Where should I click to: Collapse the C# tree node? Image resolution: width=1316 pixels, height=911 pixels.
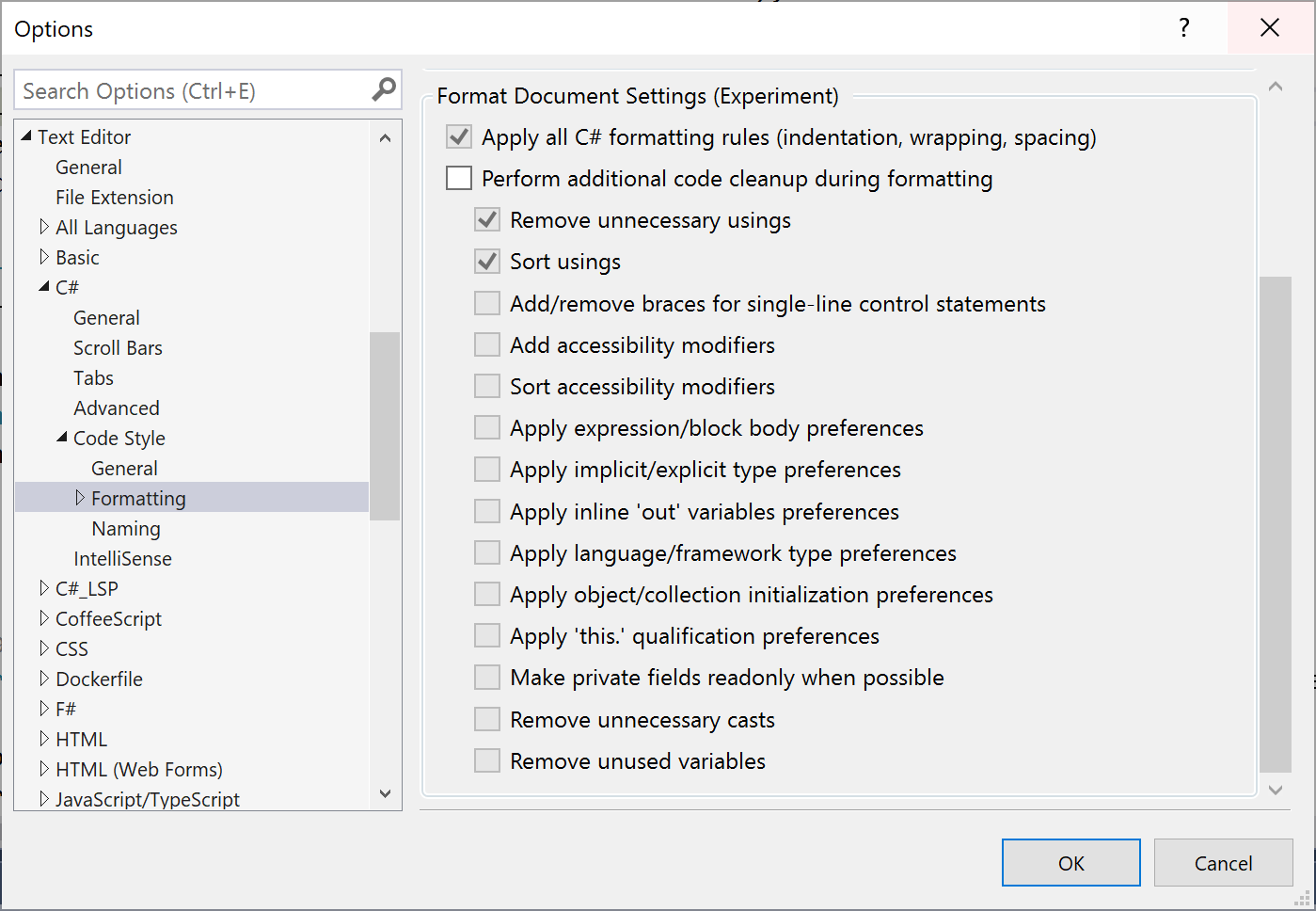(44, 287)
